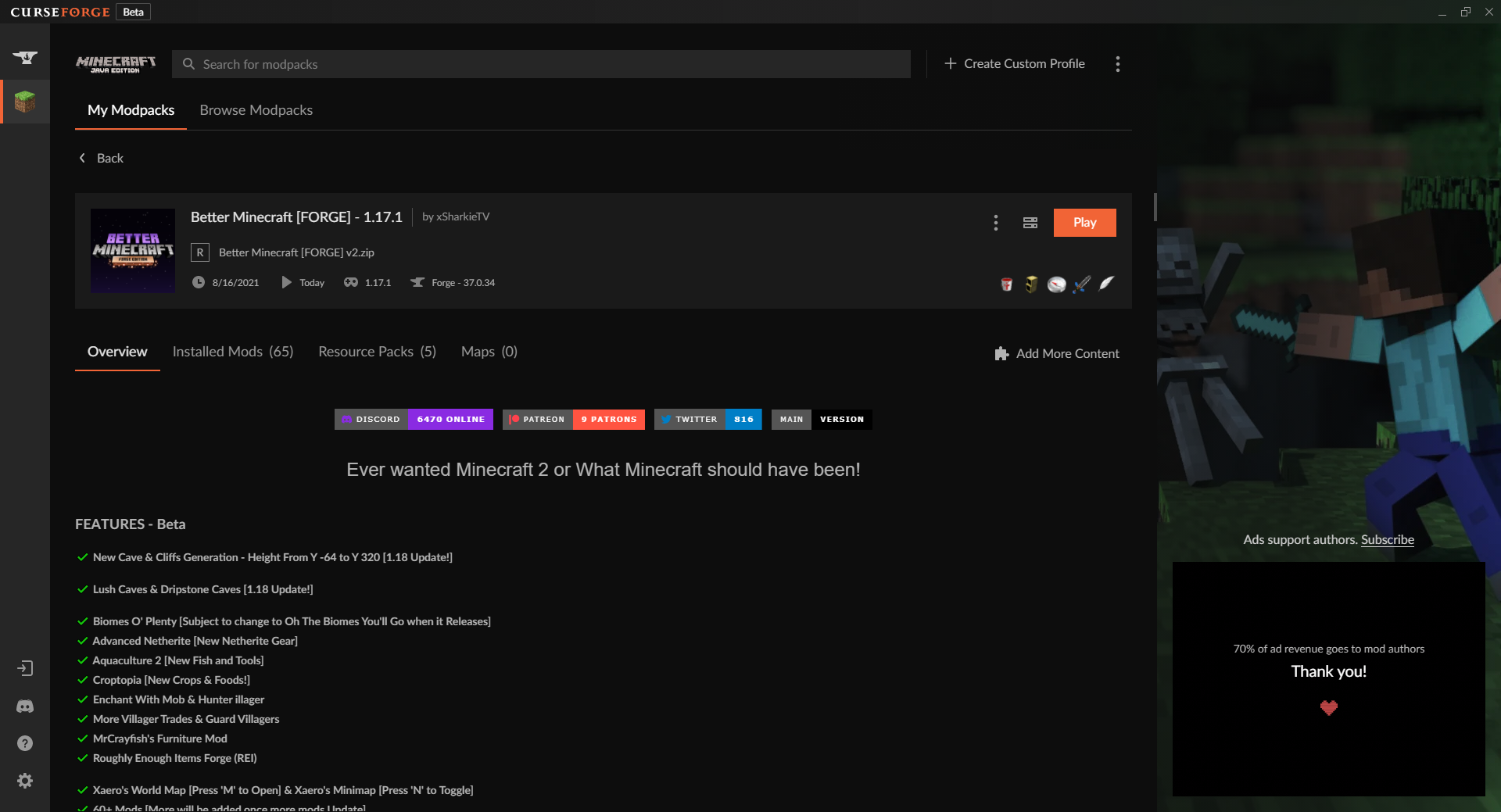Click the search magnifier icon

click(x=188, y=64)
